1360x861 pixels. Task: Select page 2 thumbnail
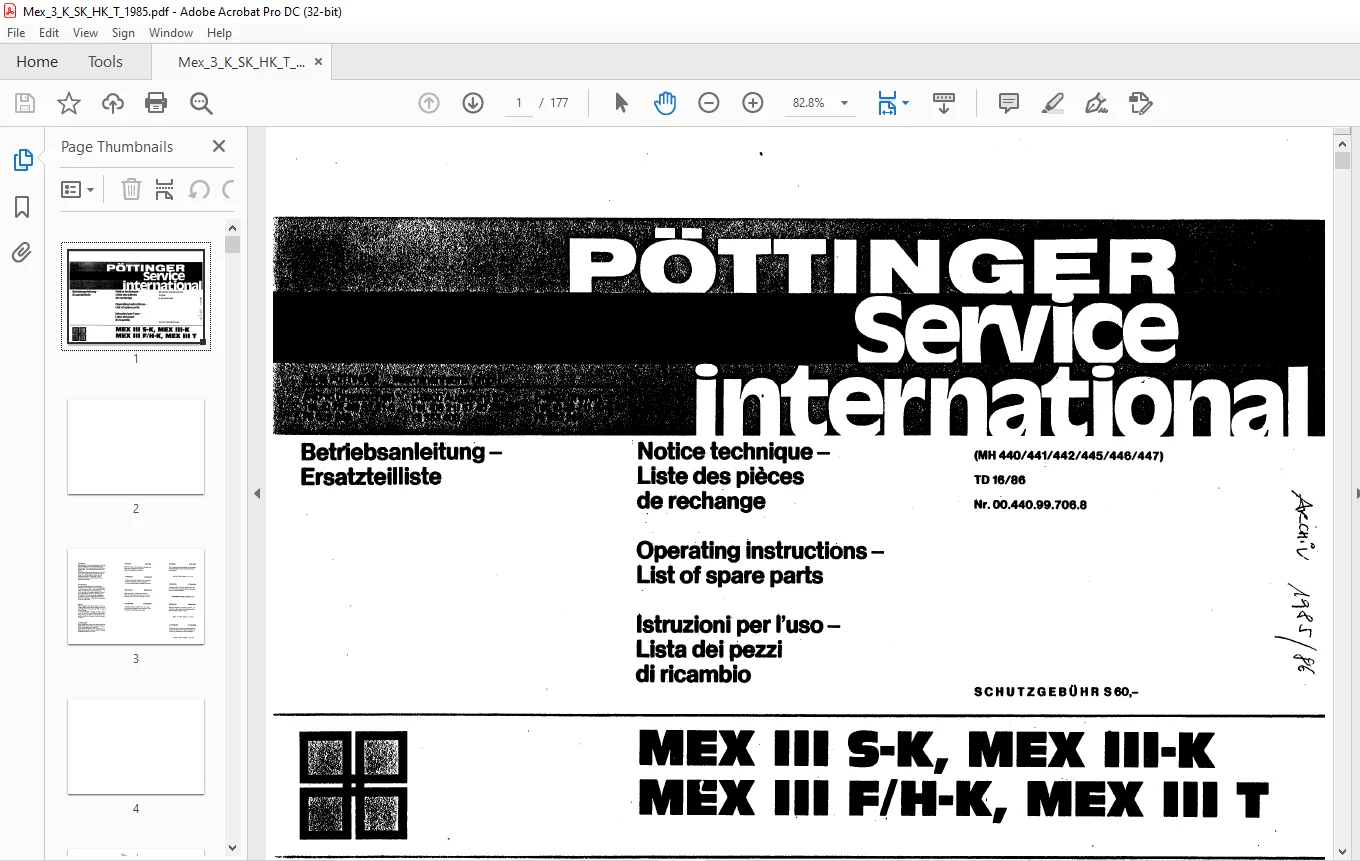[x=136, y=446]
